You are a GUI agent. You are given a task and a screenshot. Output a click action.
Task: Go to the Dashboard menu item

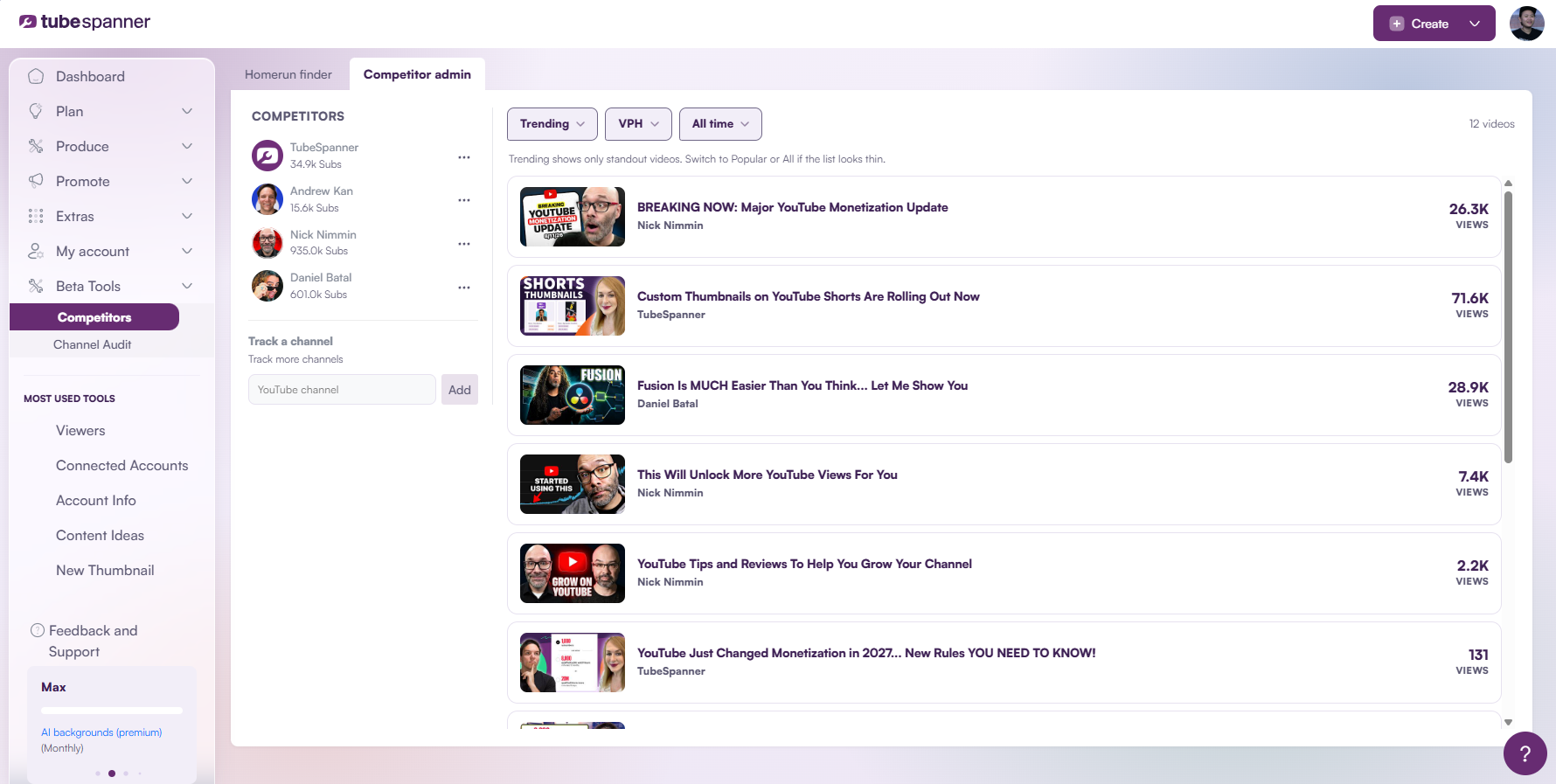(x=90, y=76)
